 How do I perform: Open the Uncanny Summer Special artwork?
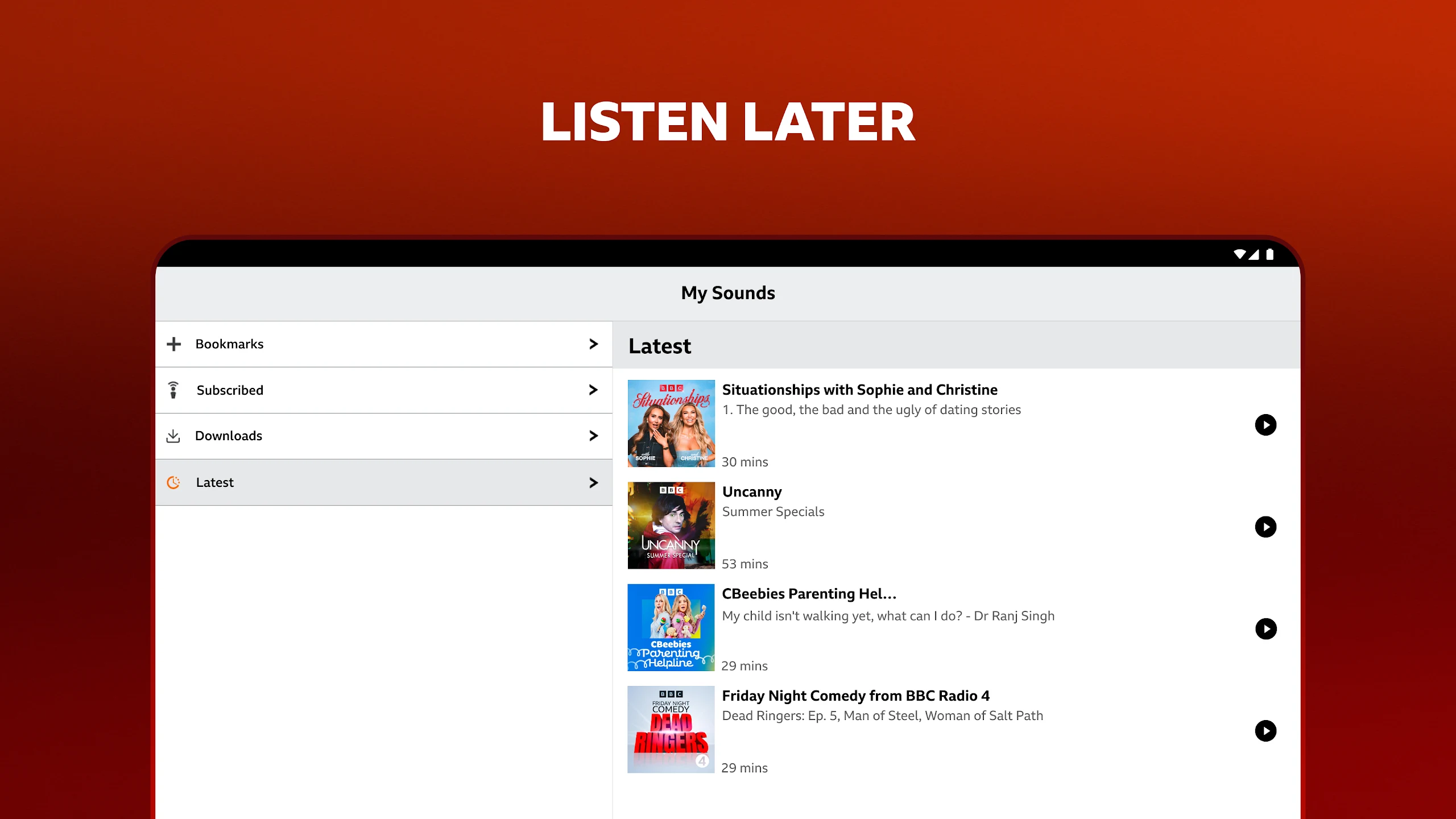pos(671,526)
